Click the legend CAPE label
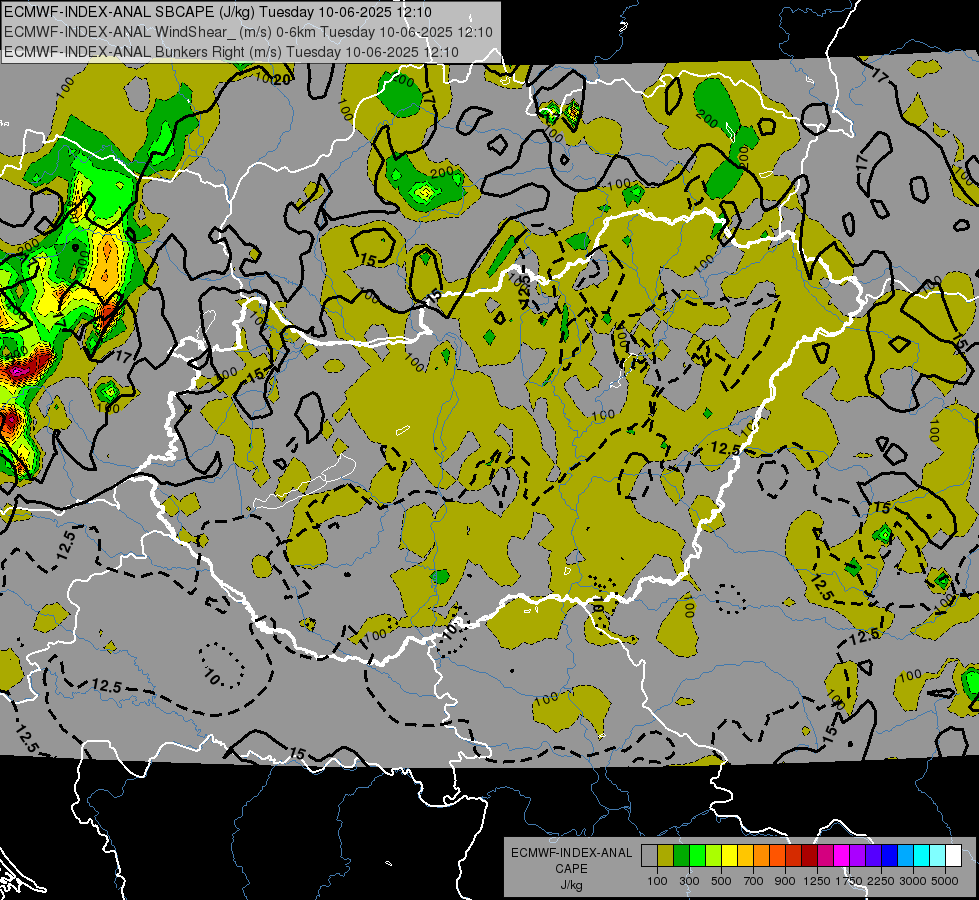This screenshot has height=900, width=979. 571,869
